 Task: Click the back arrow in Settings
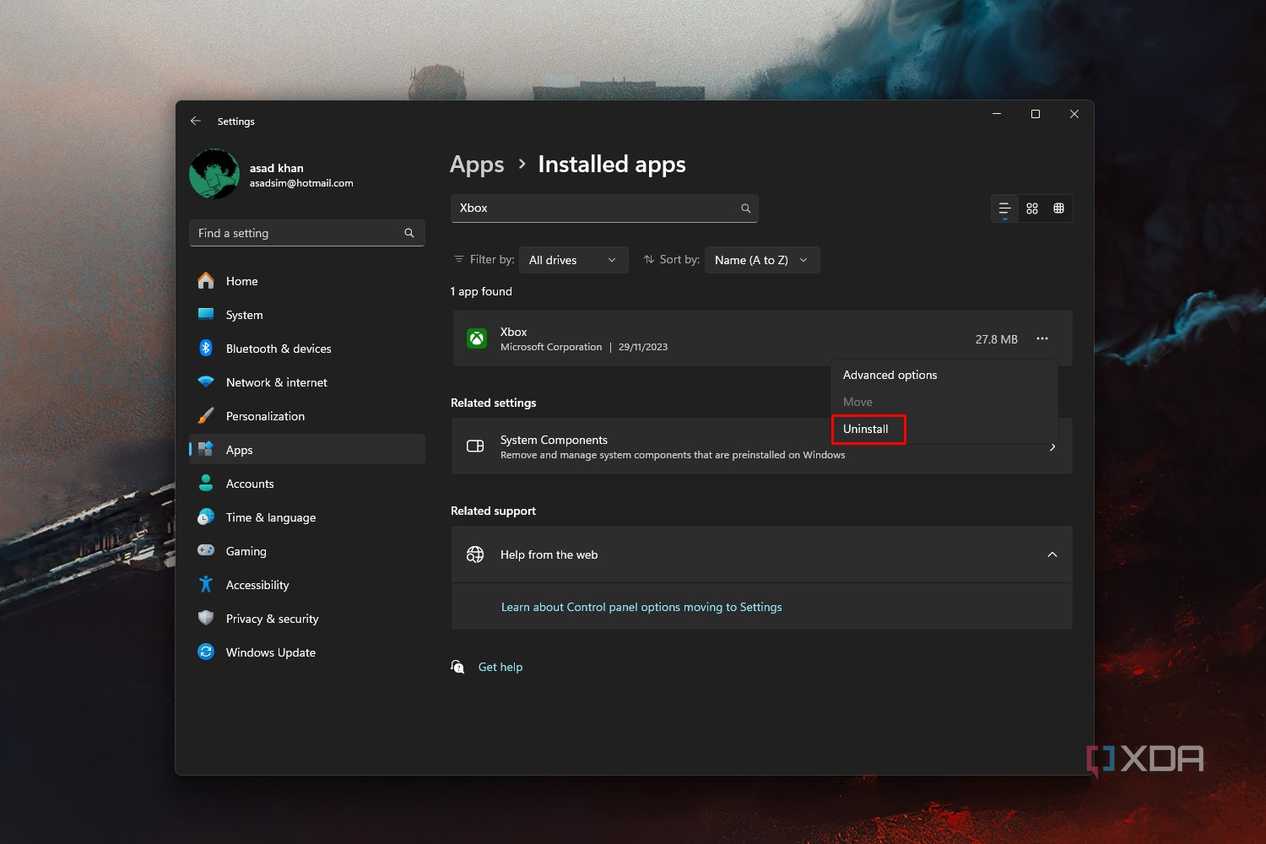[x=196, y=120]
